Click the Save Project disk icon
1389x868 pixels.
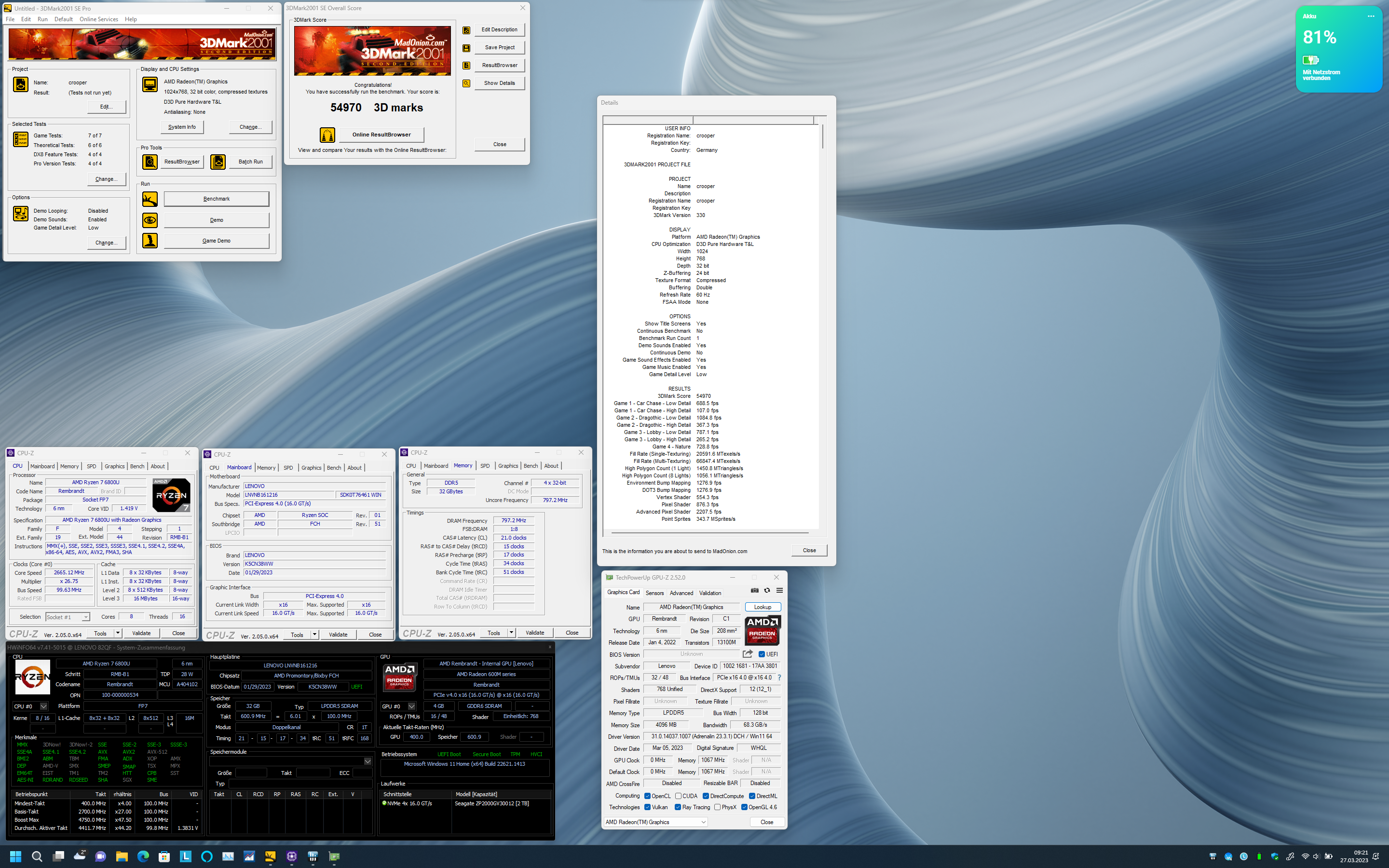point(467,48)
